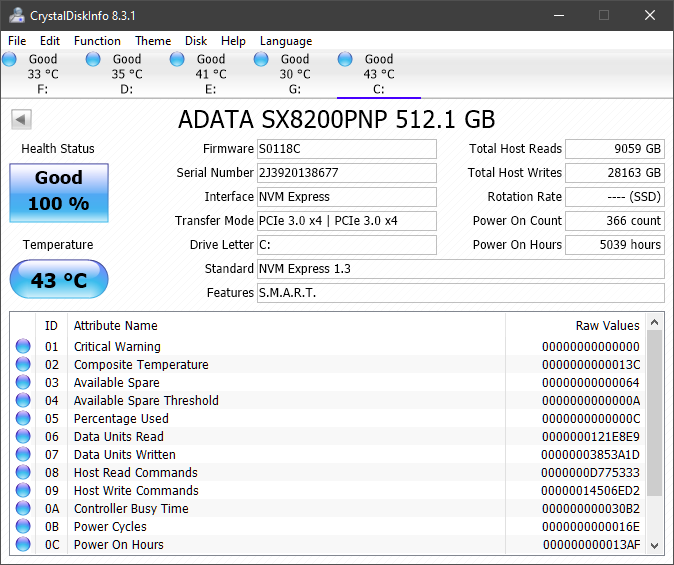The height and width of the screenshot is (565, 674).
Task: Open the File menu
Action: pos(17,41)
